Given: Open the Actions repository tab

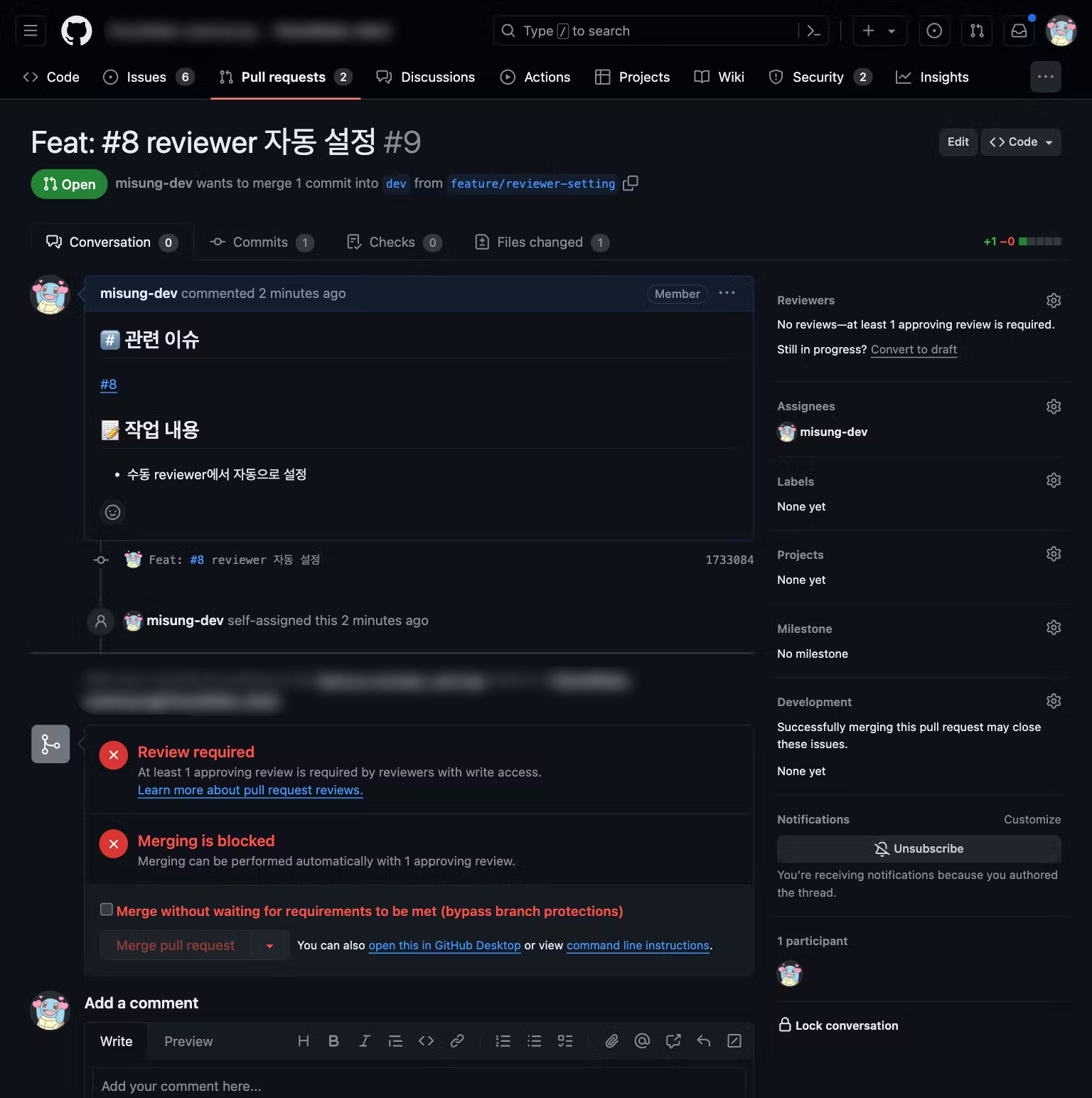Looking at the screenshot, I should tap(535, 77).
